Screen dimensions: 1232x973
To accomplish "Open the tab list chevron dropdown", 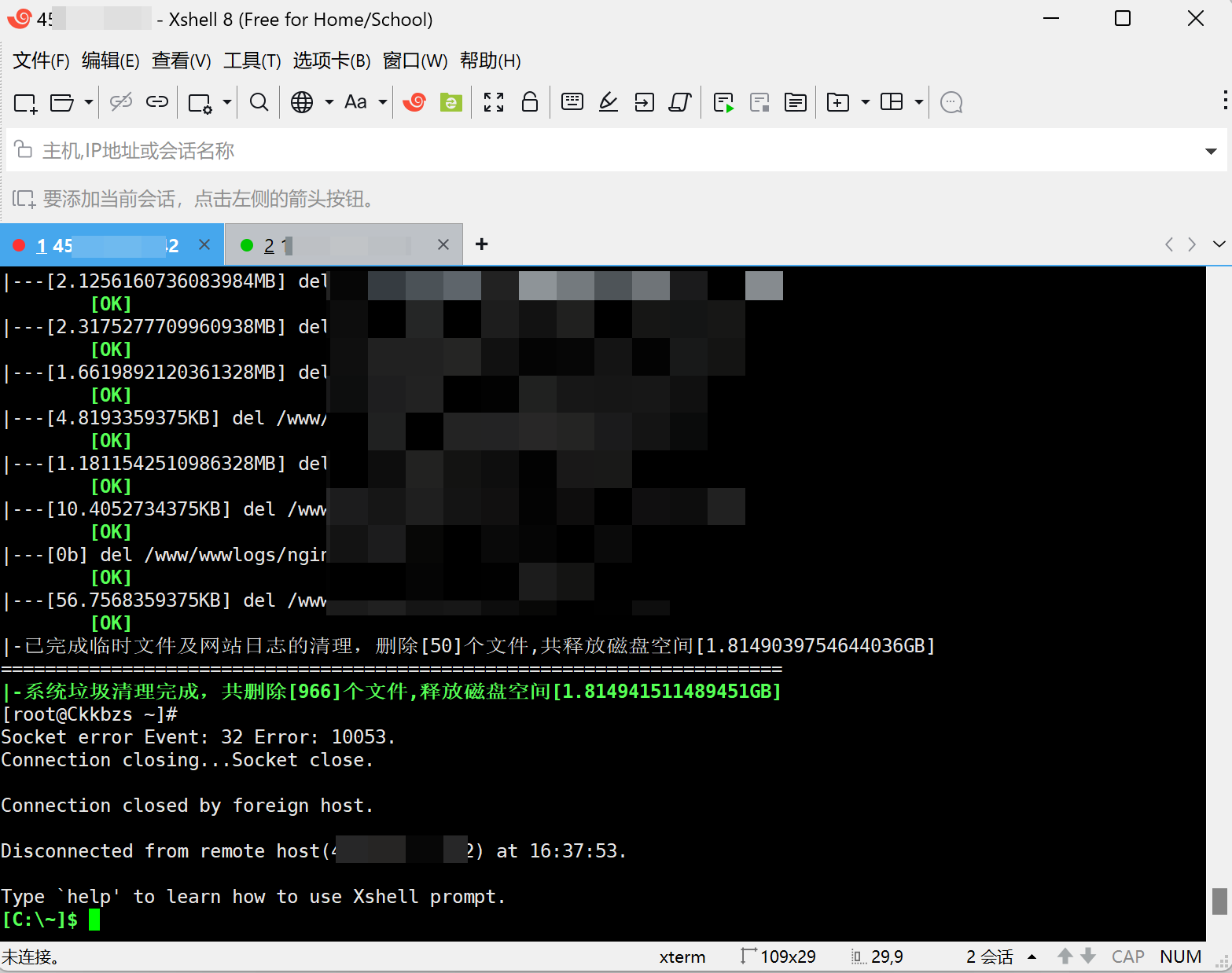I will coord(1219,244).
